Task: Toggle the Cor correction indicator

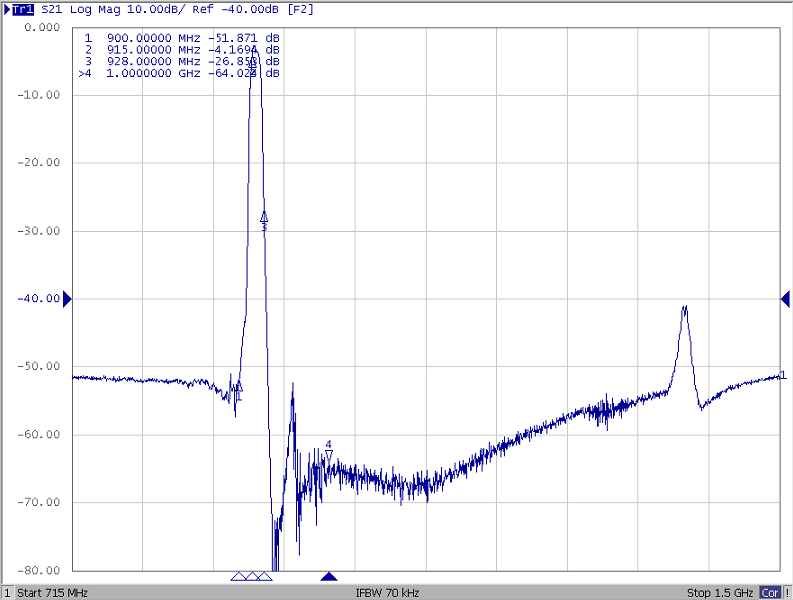Action: (769, 593)
